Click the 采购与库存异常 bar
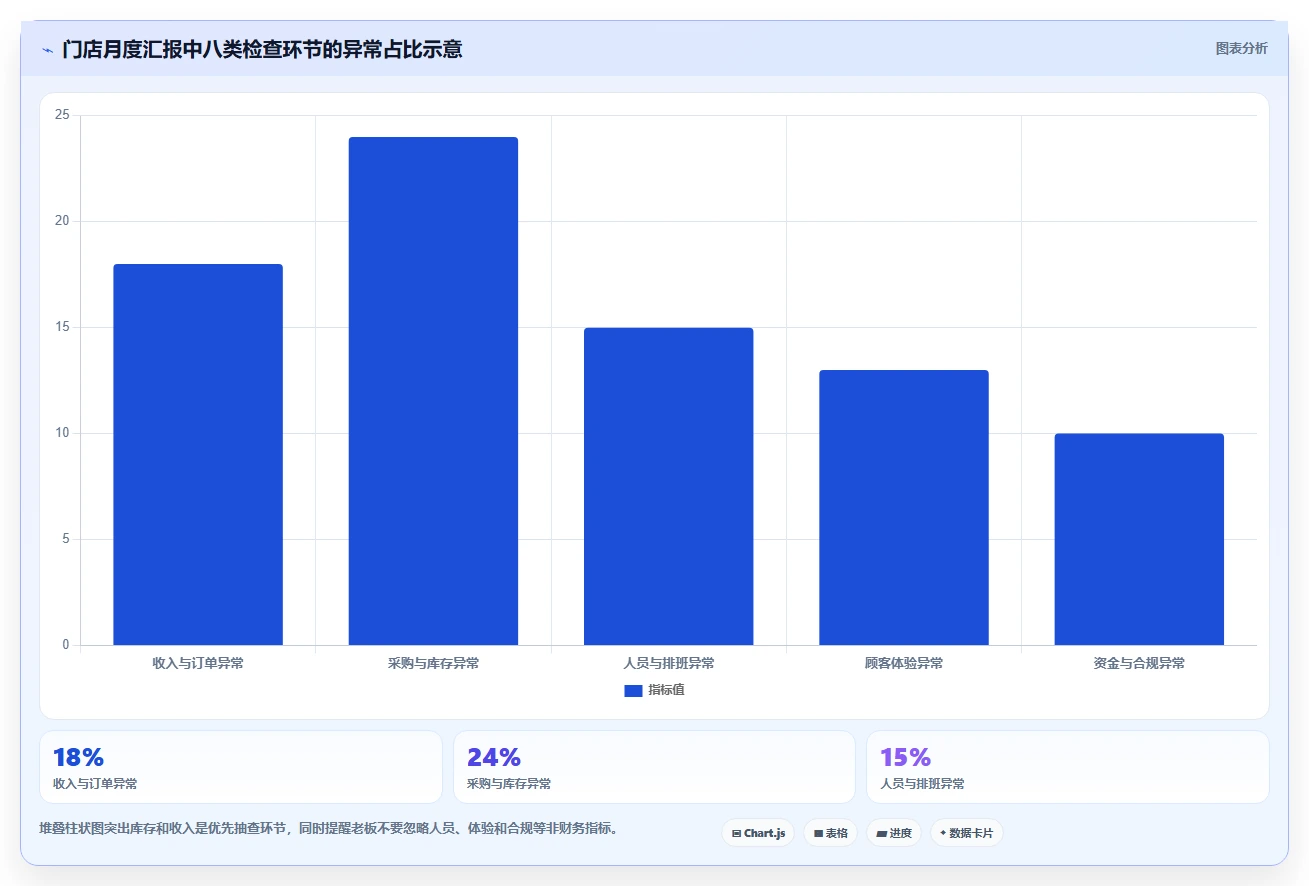This screenshot has width=1309, height=886. tap(433, 391)
